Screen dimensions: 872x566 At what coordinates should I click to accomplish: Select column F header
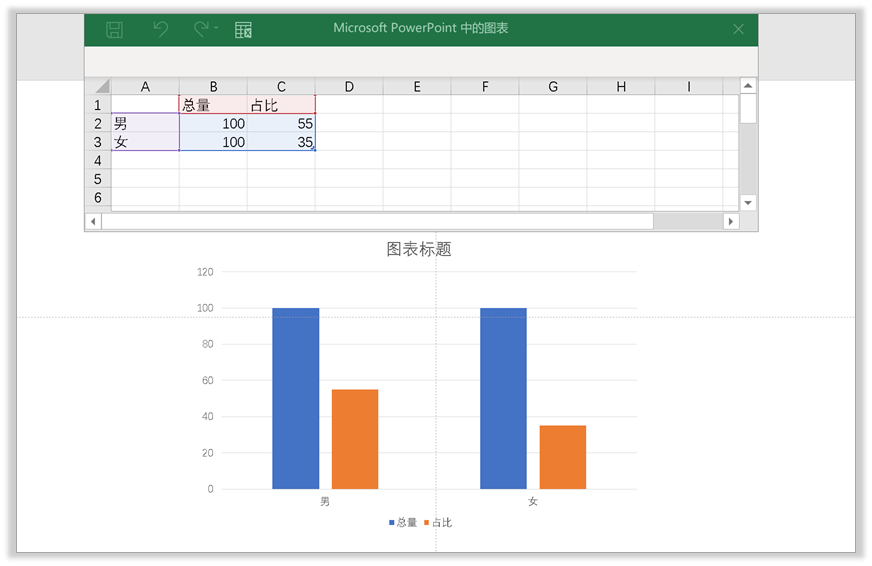pos(484,86)
